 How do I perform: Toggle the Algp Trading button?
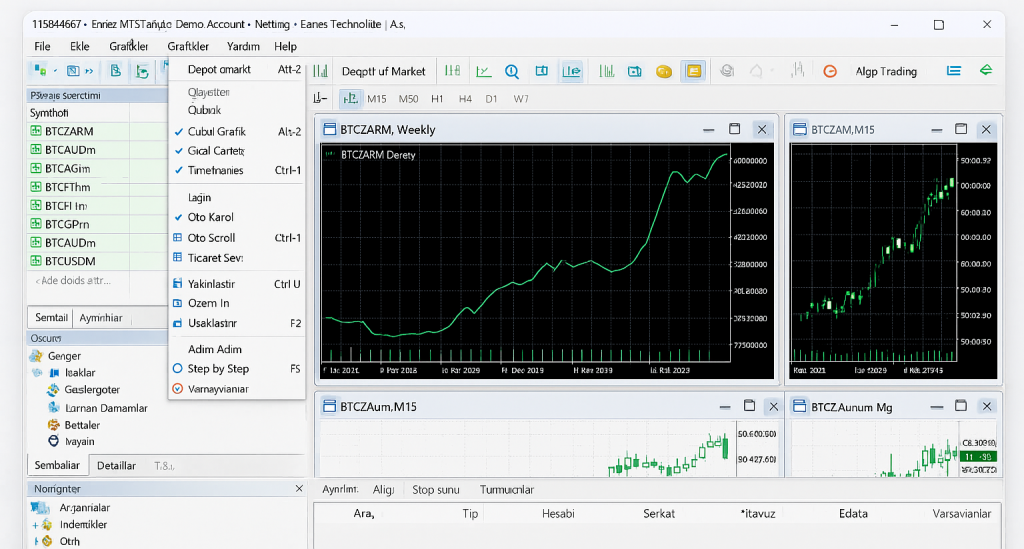(x=886, y=71)
